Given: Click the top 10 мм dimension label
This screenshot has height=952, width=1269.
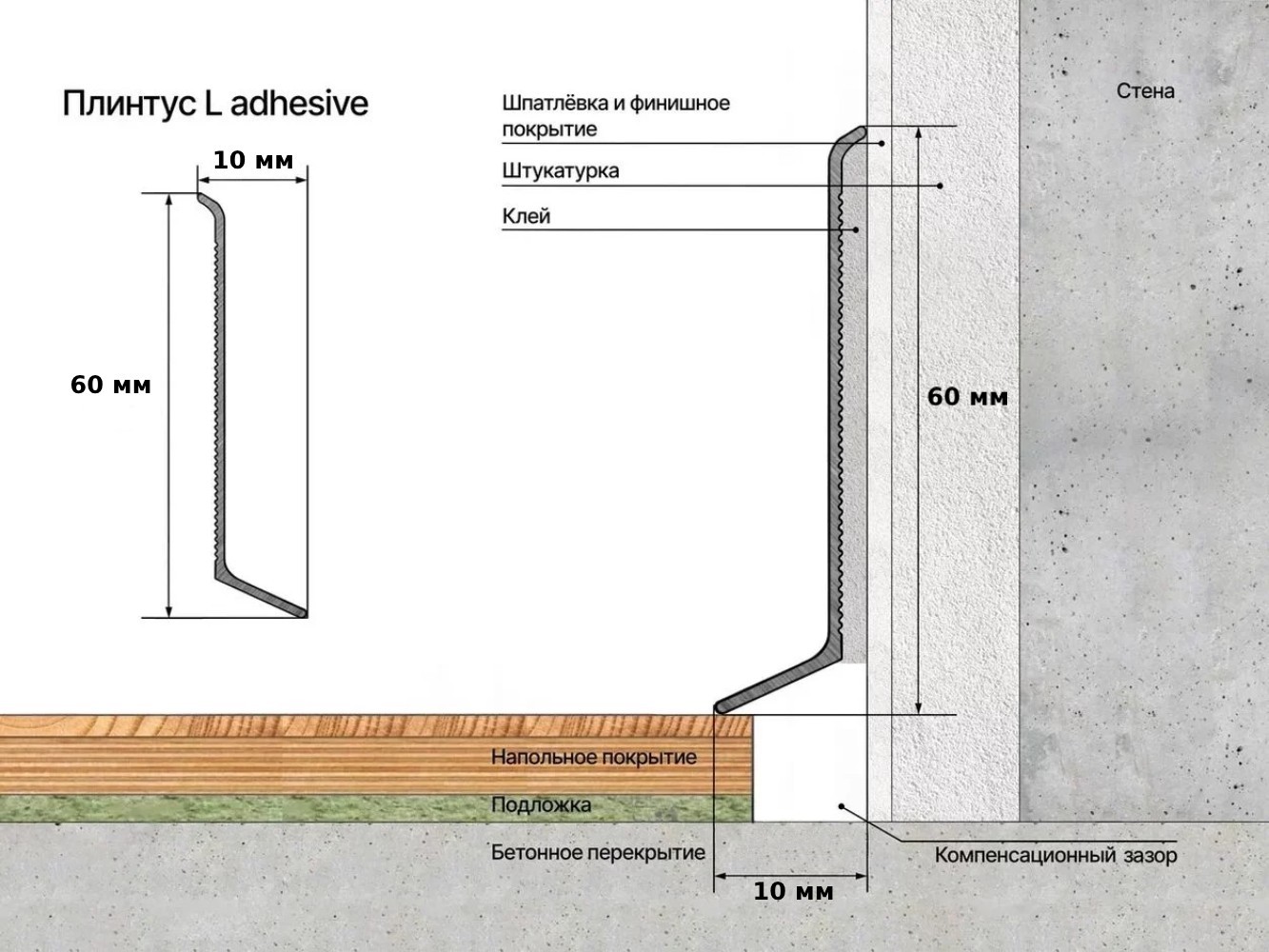Looking at the screenshot, I should pos(252,160).
